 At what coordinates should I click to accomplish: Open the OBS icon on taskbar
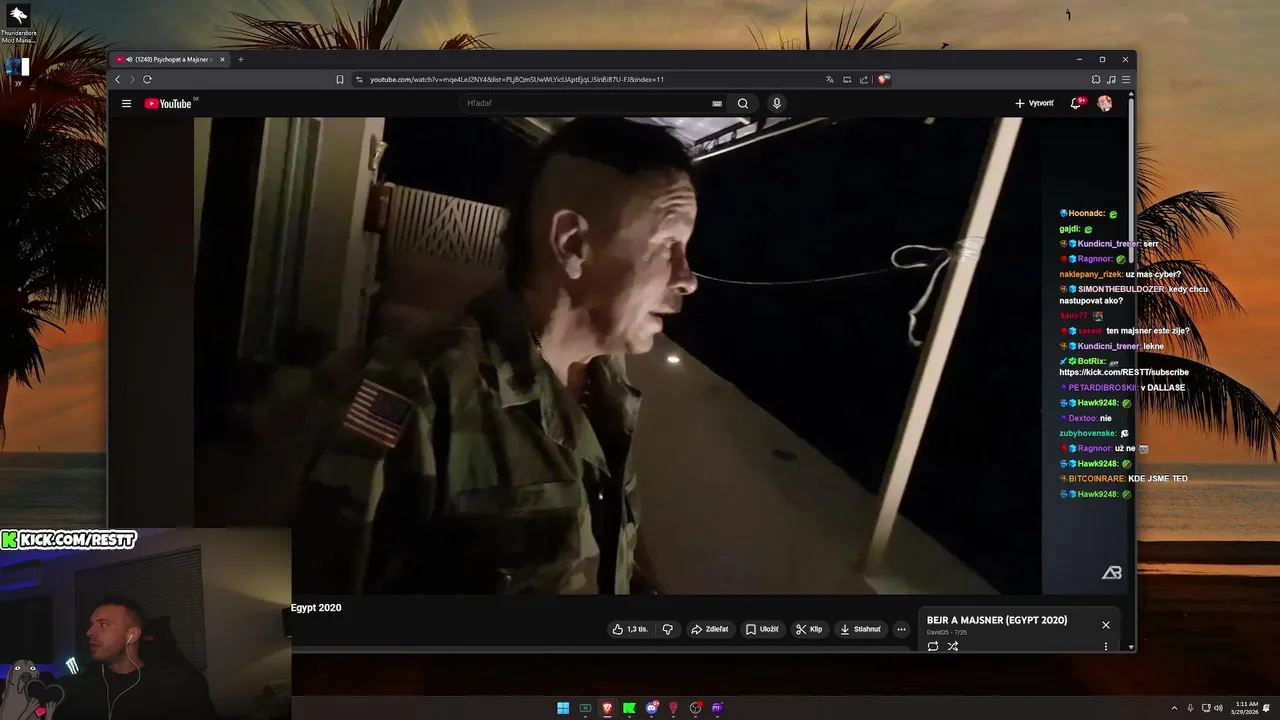click(696, 708)
